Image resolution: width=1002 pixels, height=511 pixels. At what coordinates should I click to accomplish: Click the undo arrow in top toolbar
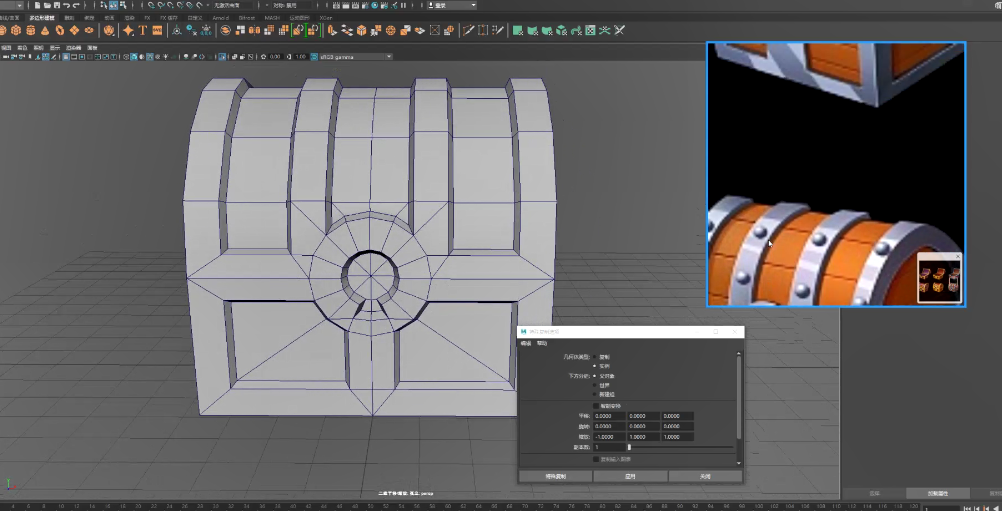(x=64, y=5)
